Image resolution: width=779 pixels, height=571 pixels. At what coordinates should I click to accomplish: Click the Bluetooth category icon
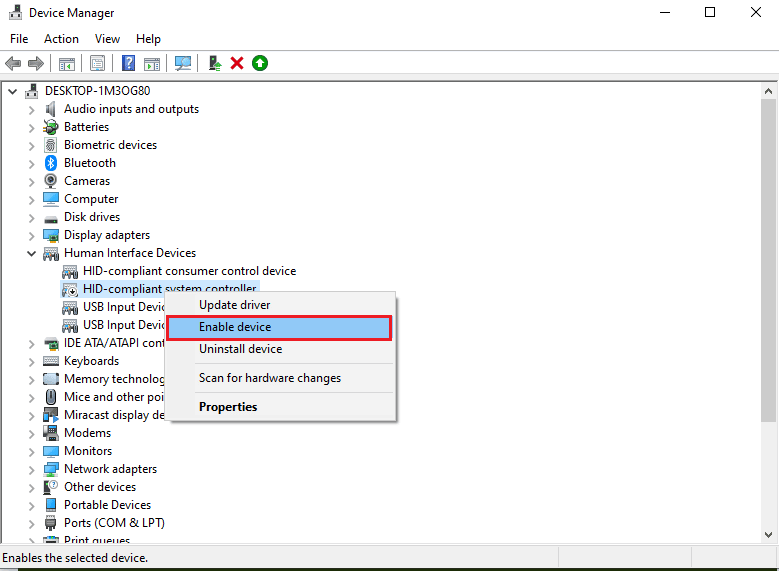51,163
